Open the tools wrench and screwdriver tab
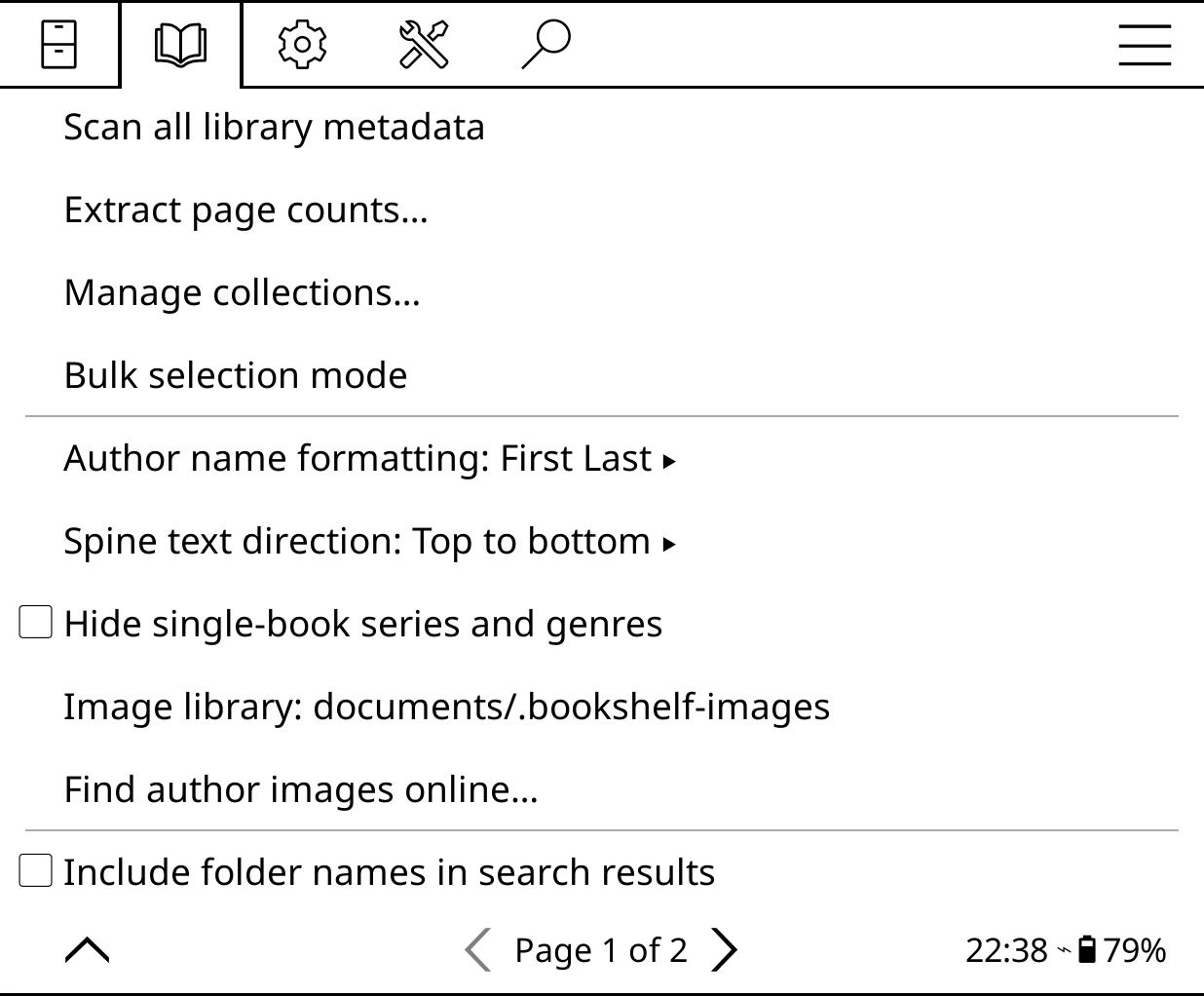1204x996 pixels. pyautogui.click(x=425, y=45)
